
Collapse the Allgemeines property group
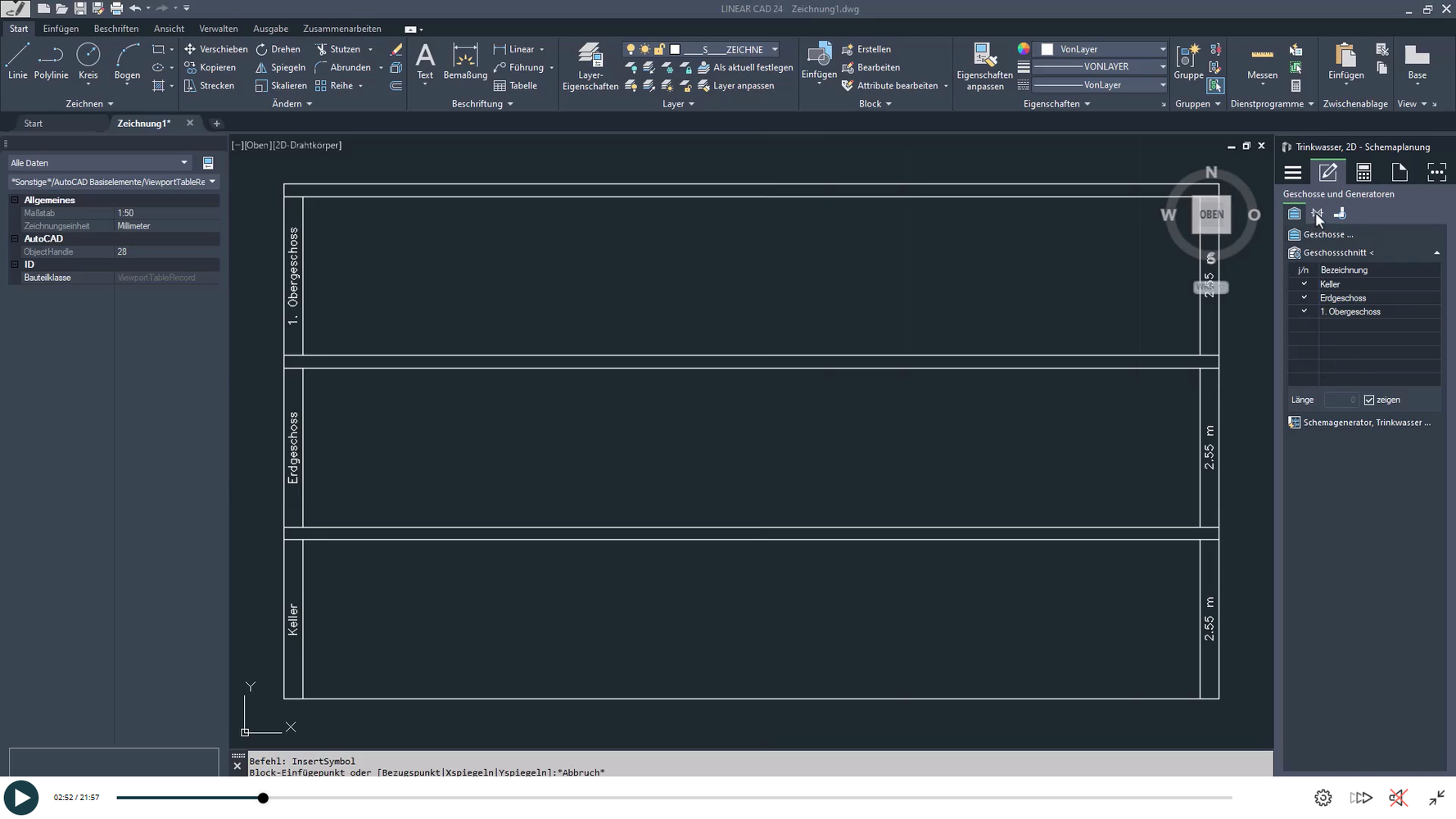15,200
